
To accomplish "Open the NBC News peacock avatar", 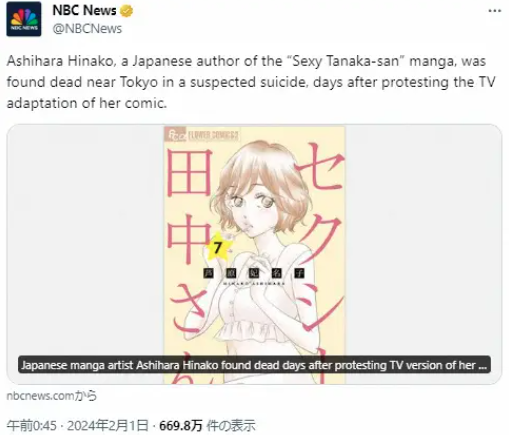I will (24, 19).
